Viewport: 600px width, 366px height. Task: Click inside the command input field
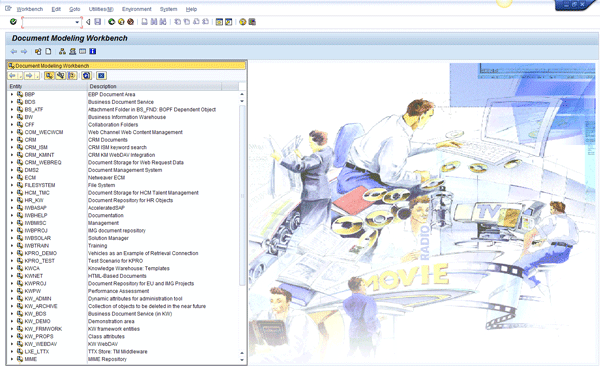pyautogui.click(x=49, y=22)
